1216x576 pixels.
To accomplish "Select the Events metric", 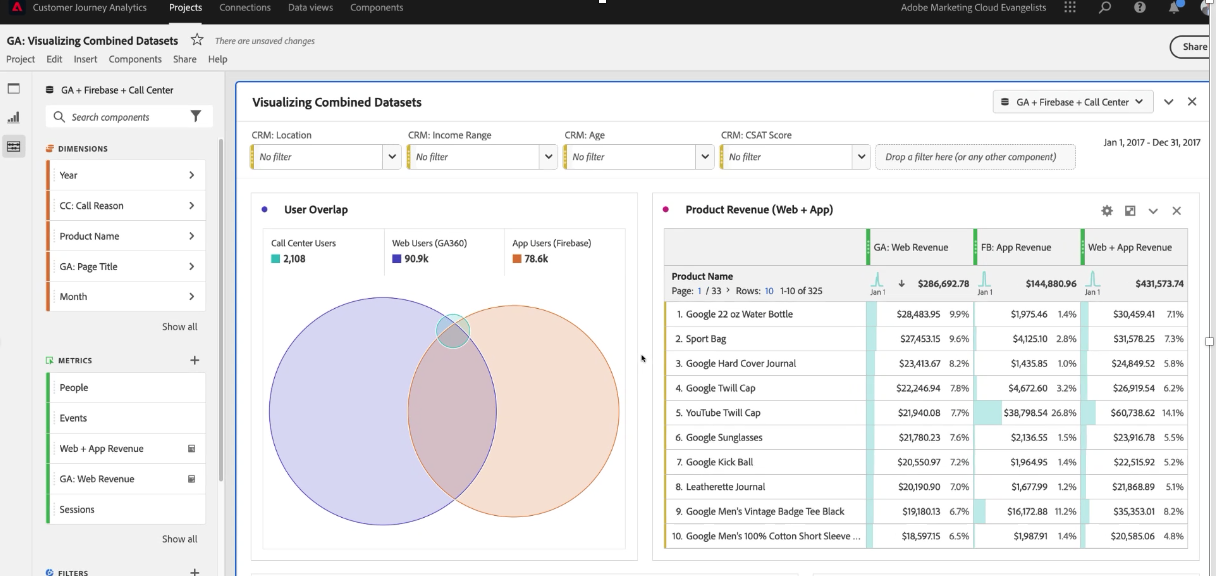I will pyautogui.click(x=126, y=418).
